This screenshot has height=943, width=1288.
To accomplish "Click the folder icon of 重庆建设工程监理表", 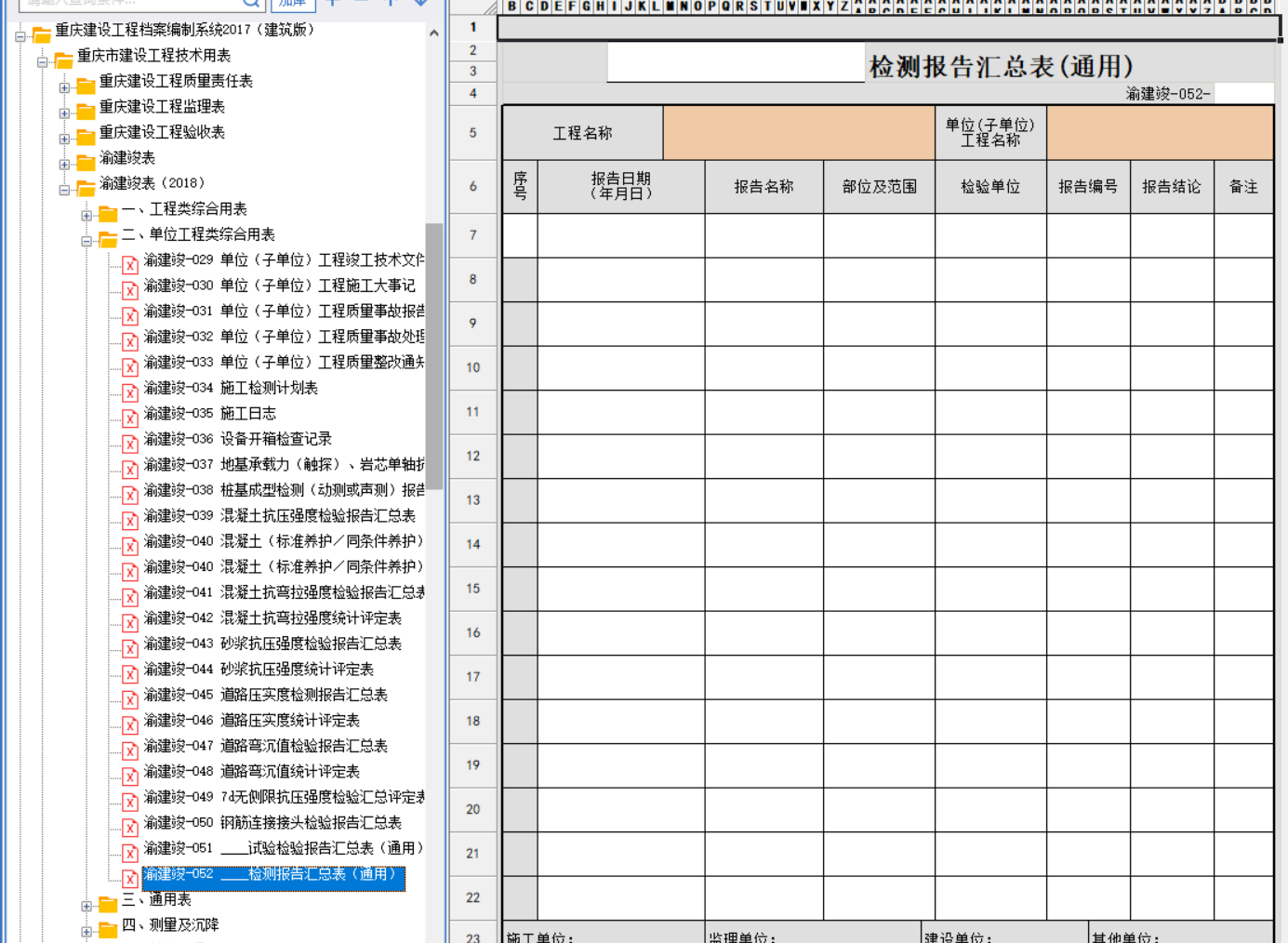I will pos(86,111).
